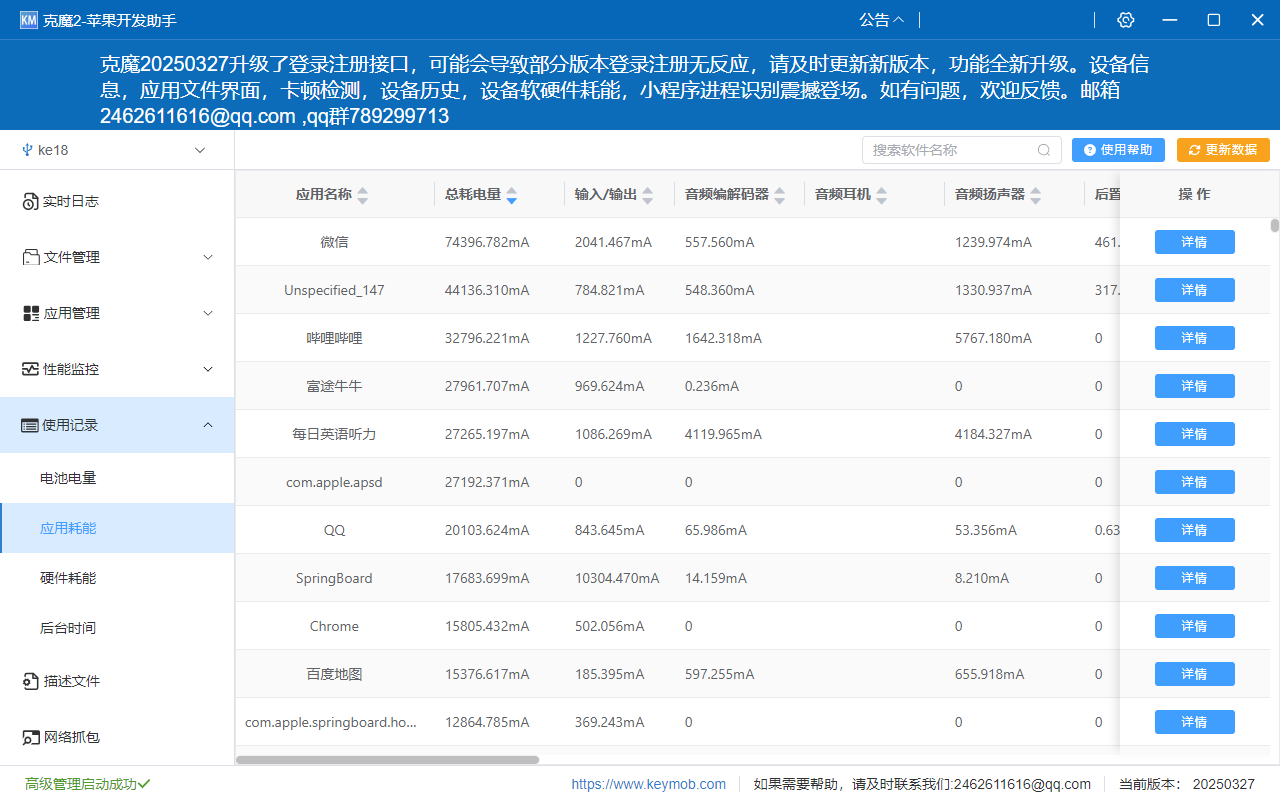Click the 网络抓包 capture icon
This screenshot has height=800, width=1280.
point(30,737)
